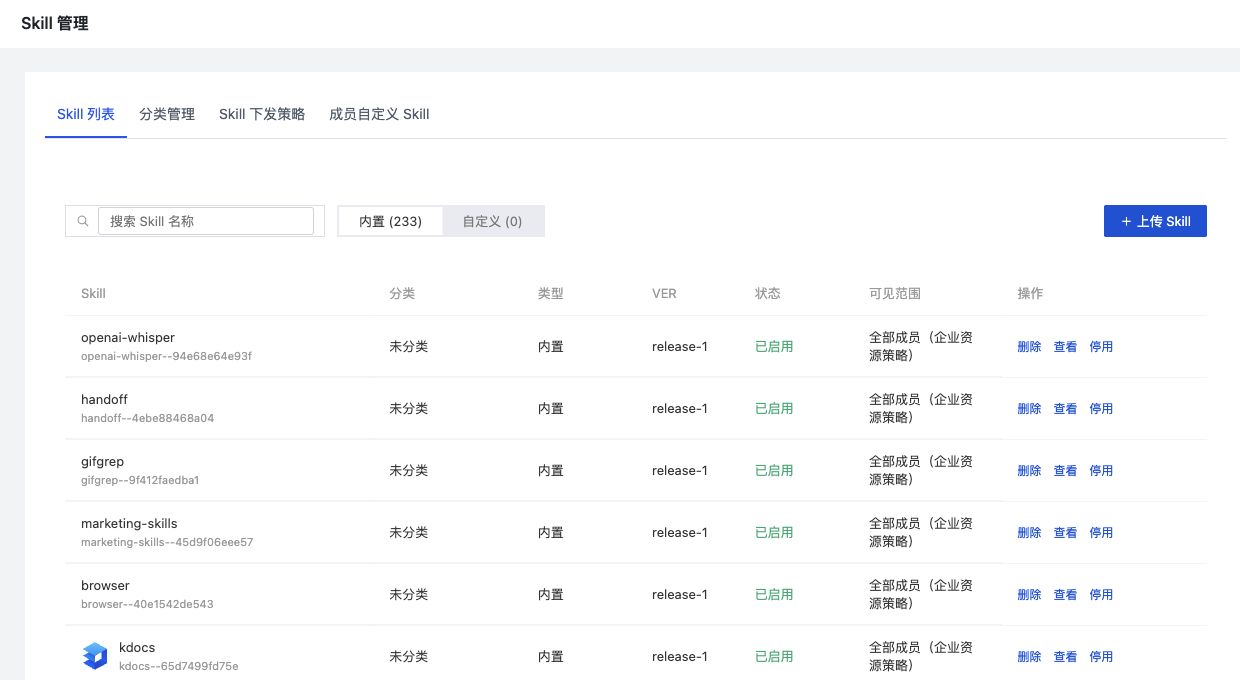The height and width of the screenshot is (680, 1240).
Task: Delete the gifgrep skill
Action: 1029,471
